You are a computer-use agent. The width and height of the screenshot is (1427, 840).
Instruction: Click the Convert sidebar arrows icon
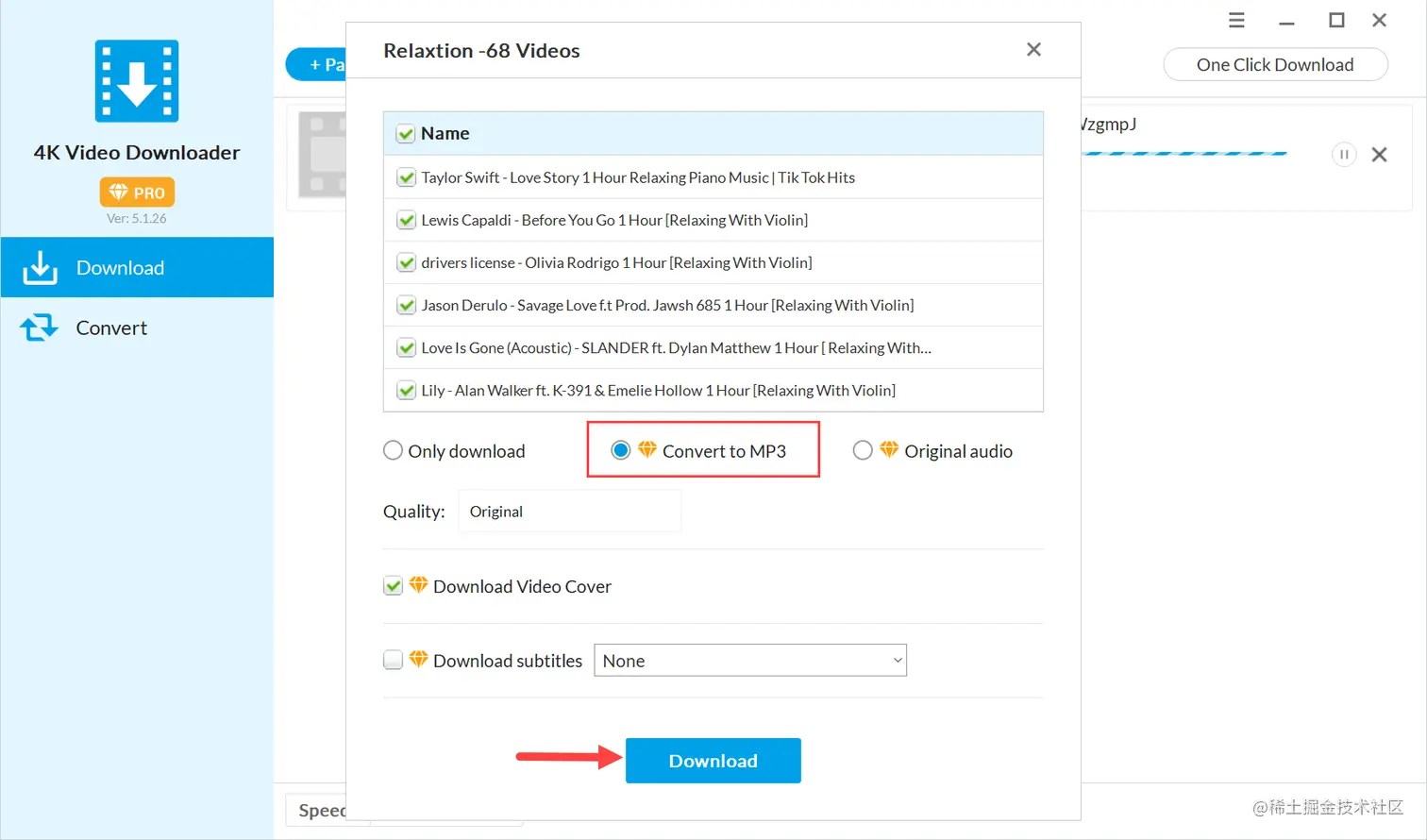[x=40, y=328]
